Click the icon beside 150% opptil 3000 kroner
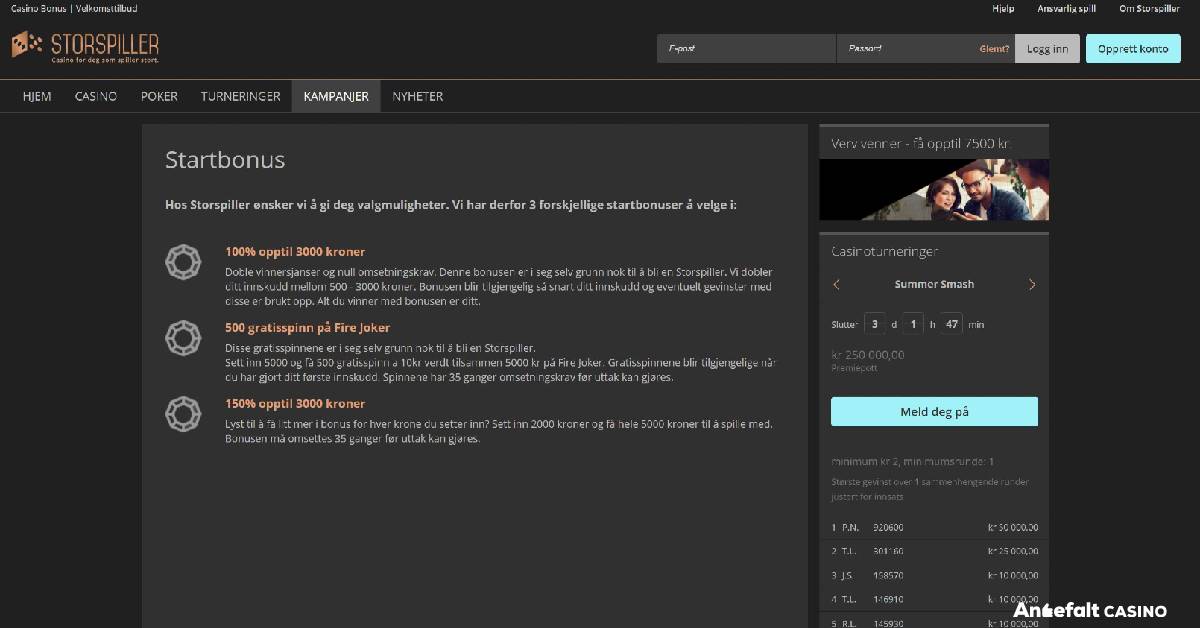The width and height of the screenshot is (1200, 628). 183,413
